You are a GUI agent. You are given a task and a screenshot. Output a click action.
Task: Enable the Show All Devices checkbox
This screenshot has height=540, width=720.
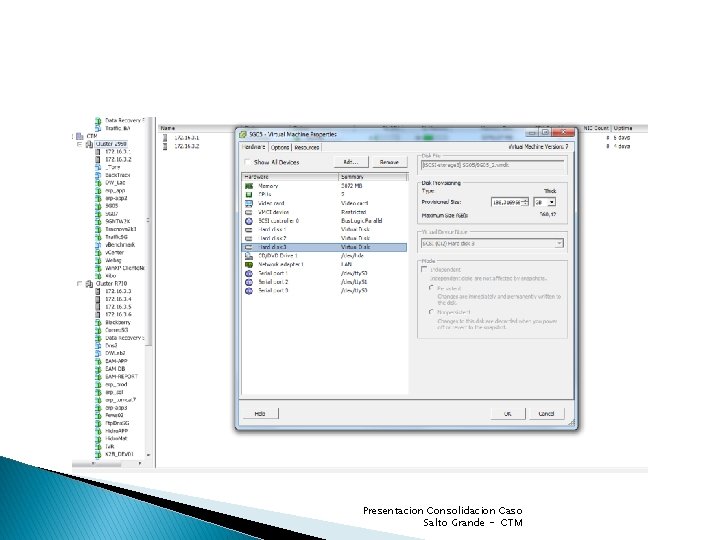tap(248, 162)
